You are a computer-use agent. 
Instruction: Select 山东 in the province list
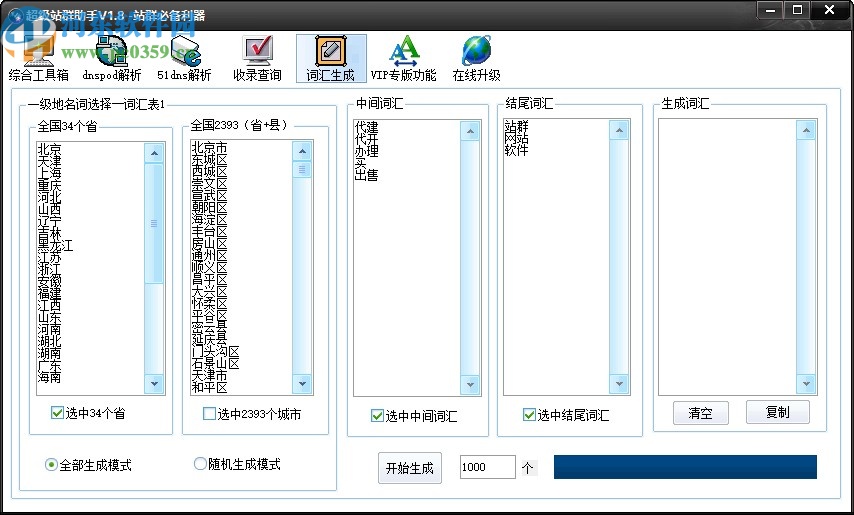pos(49,317)
